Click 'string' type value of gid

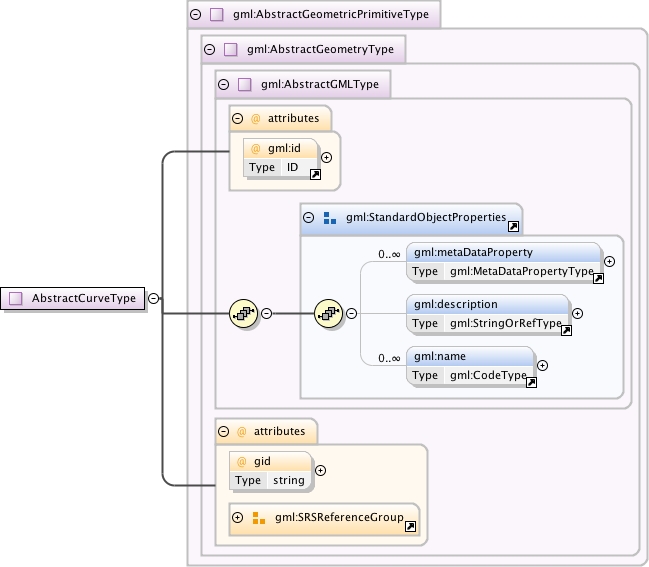[288, 480]
